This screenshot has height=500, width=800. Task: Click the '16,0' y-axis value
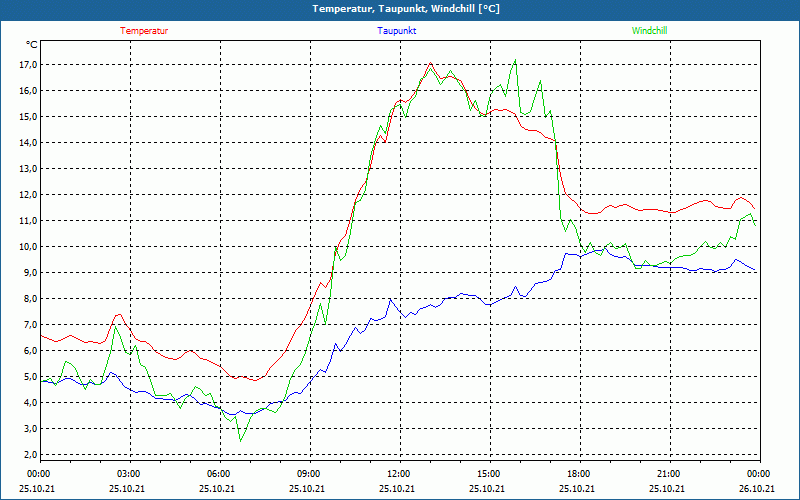[x=28, y=91]
